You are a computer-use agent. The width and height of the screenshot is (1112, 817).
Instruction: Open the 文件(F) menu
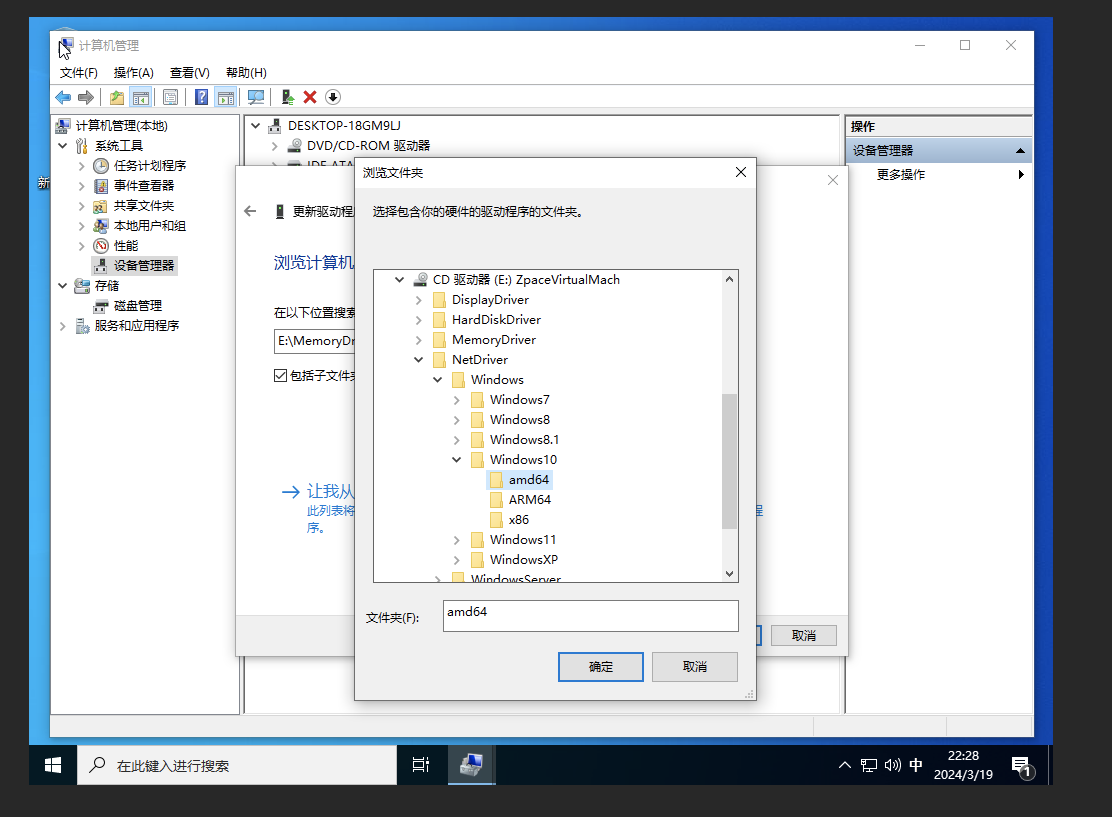pos(79,72)
